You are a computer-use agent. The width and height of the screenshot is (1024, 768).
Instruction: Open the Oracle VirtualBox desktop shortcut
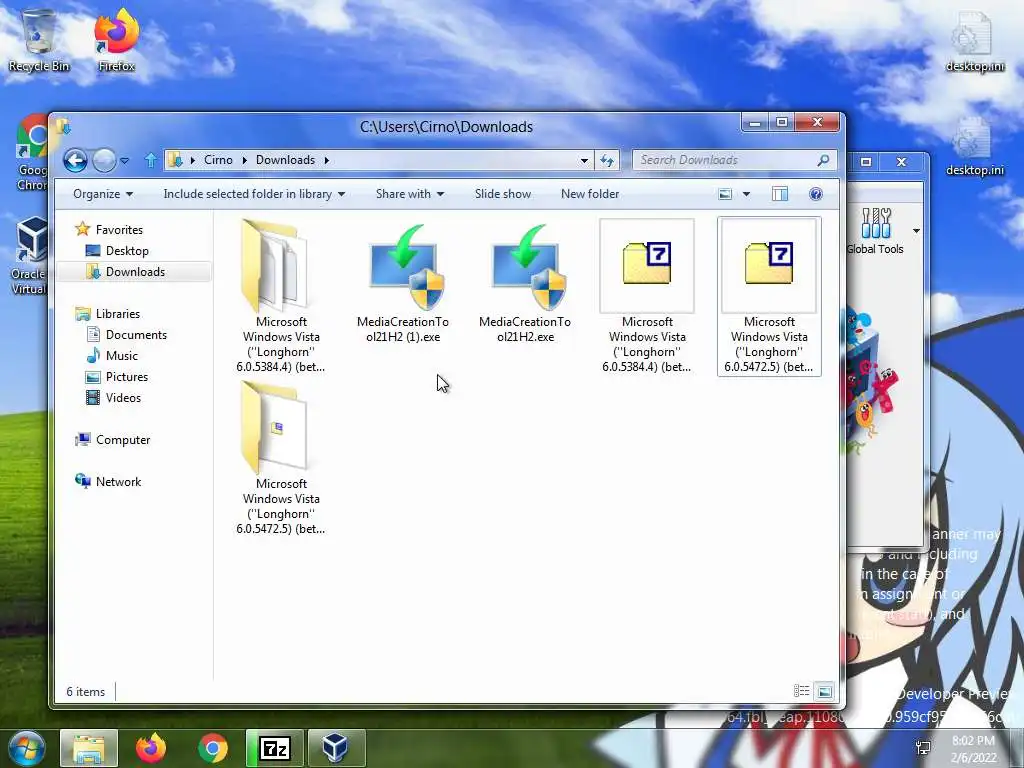29,256
